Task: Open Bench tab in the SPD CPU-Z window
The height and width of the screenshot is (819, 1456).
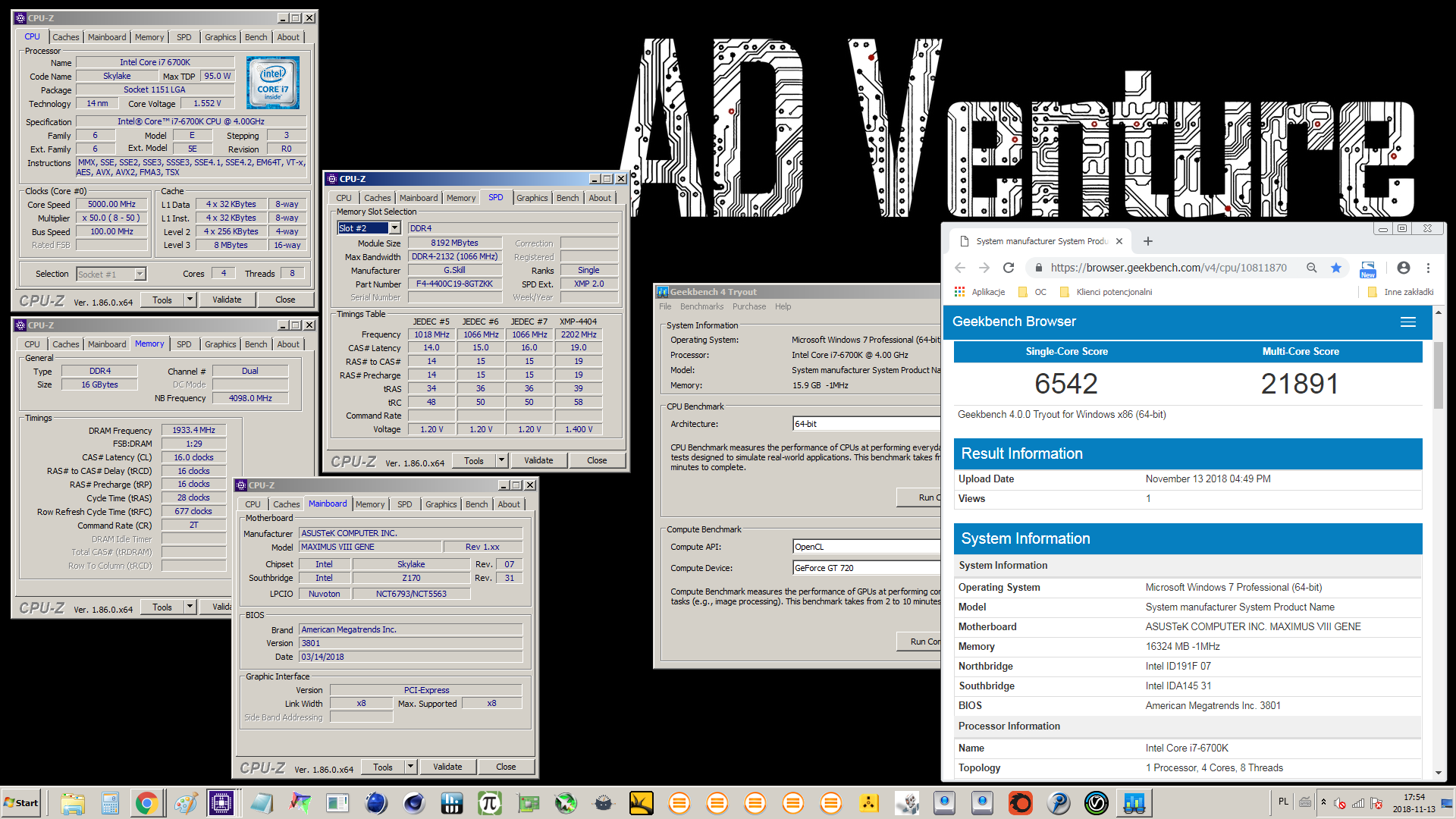Action: pos(567,198)
